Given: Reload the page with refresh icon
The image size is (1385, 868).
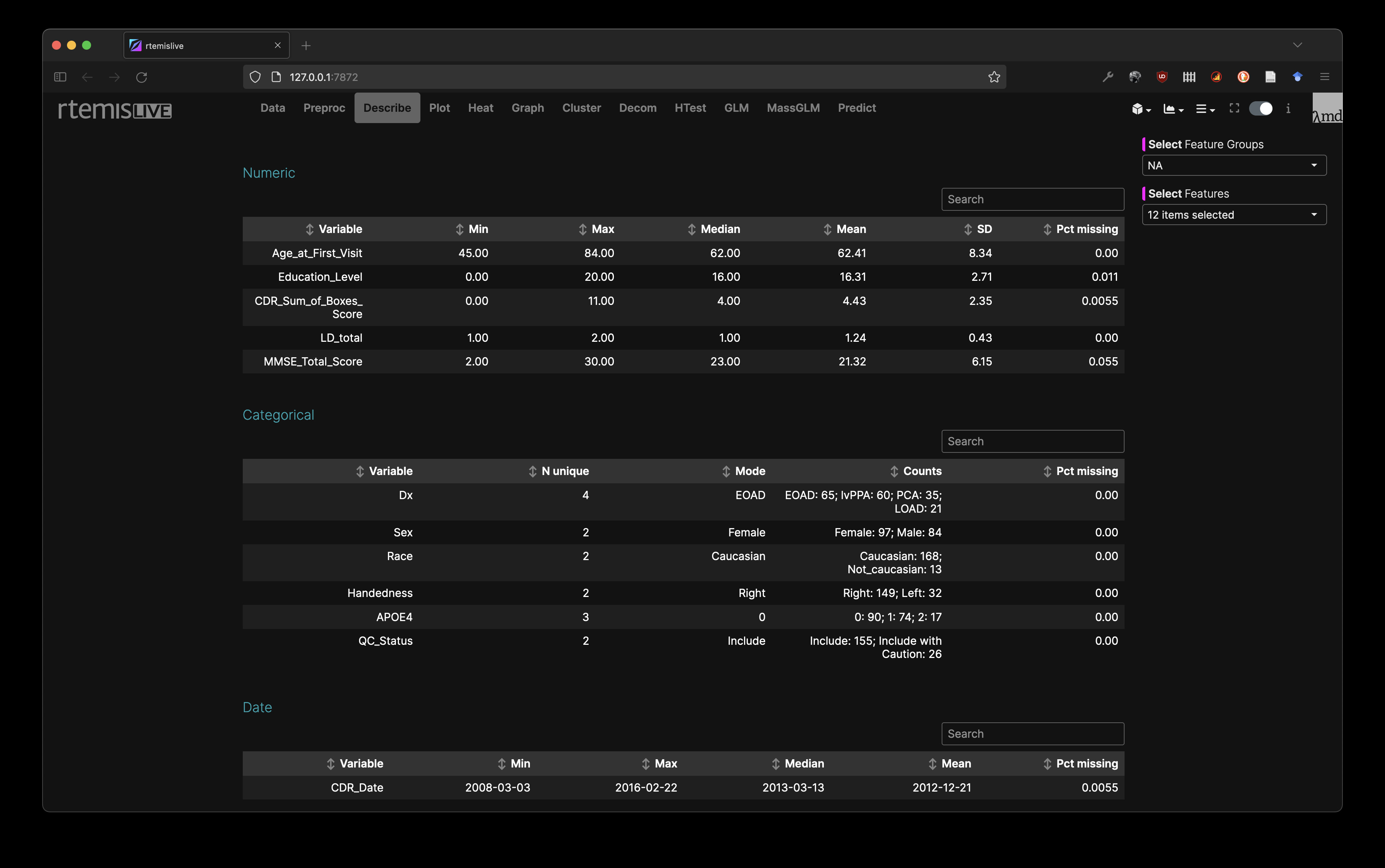Looking at the screenshot, I should [x=142, y=77].
